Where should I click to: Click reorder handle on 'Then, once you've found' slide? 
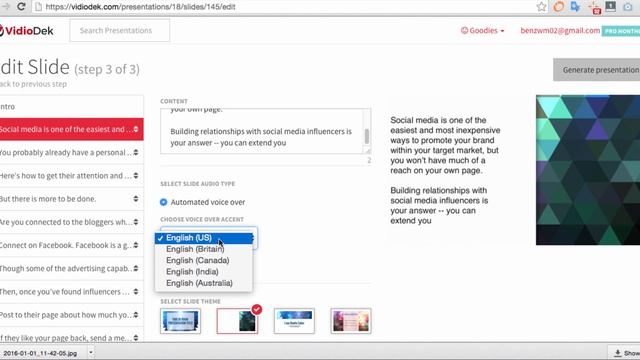(136, 292)
